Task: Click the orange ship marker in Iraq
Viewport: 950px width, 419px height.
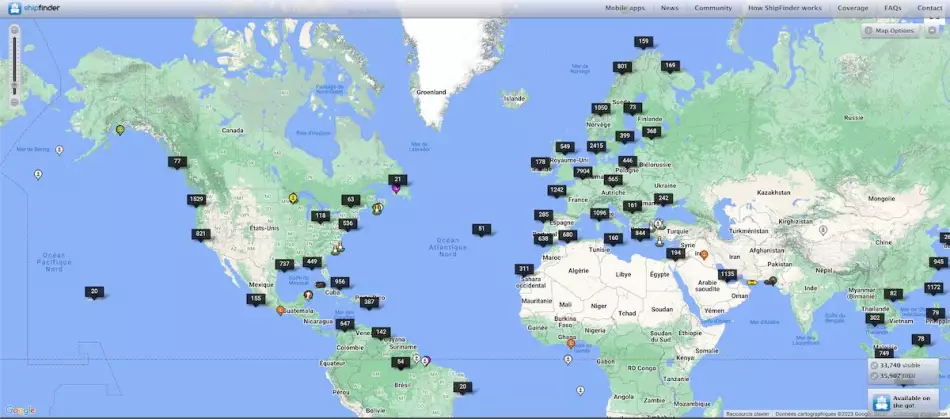Action: [x=704, y=255]
